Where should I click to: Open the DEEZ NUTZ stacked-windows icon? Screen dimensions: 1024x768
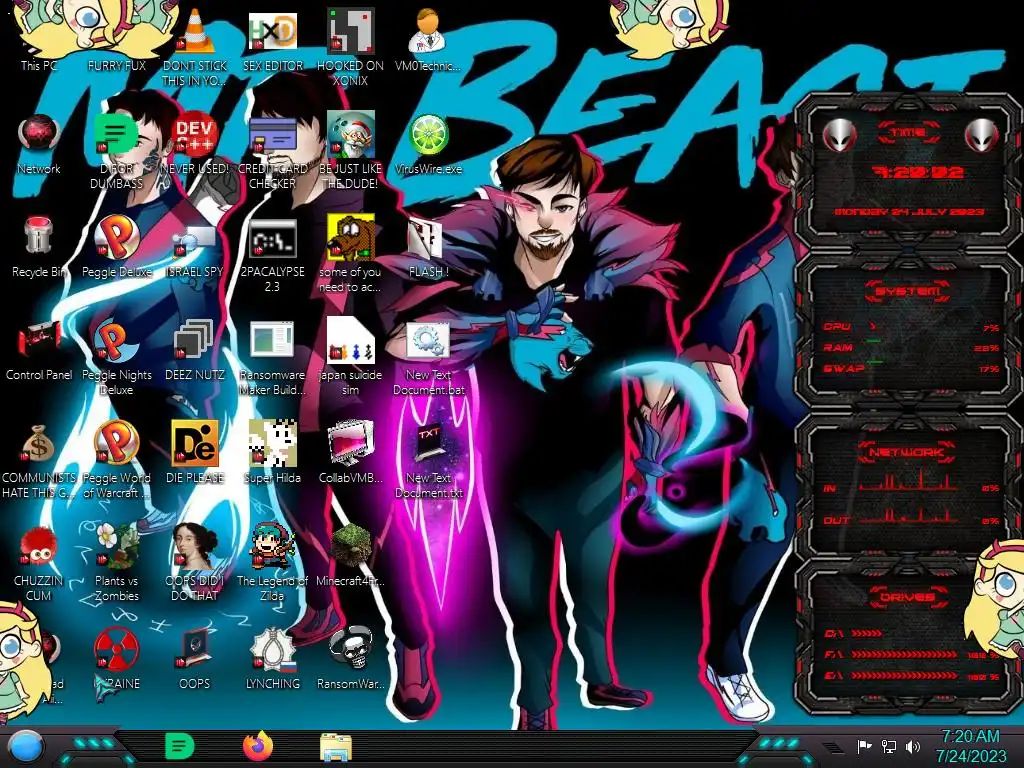(x=195, y=340)
